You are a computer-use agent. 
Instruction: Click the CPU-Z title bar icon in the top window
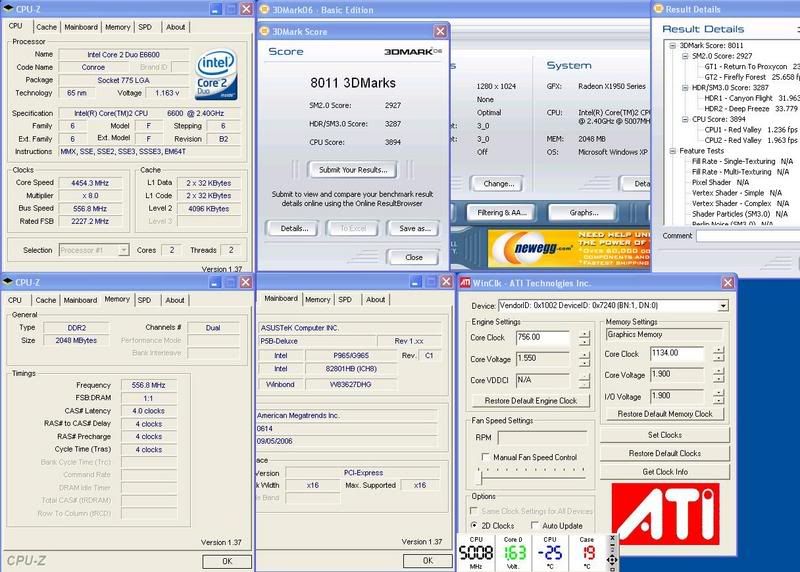(x=8, y=9)
